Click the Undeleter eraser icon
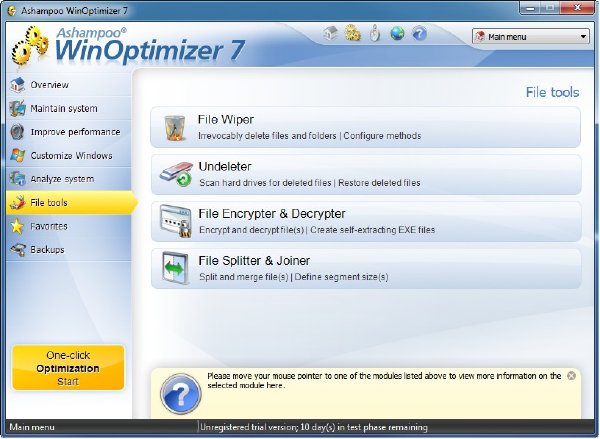Viewport: 600px width, 439px height. click(176, 174)
